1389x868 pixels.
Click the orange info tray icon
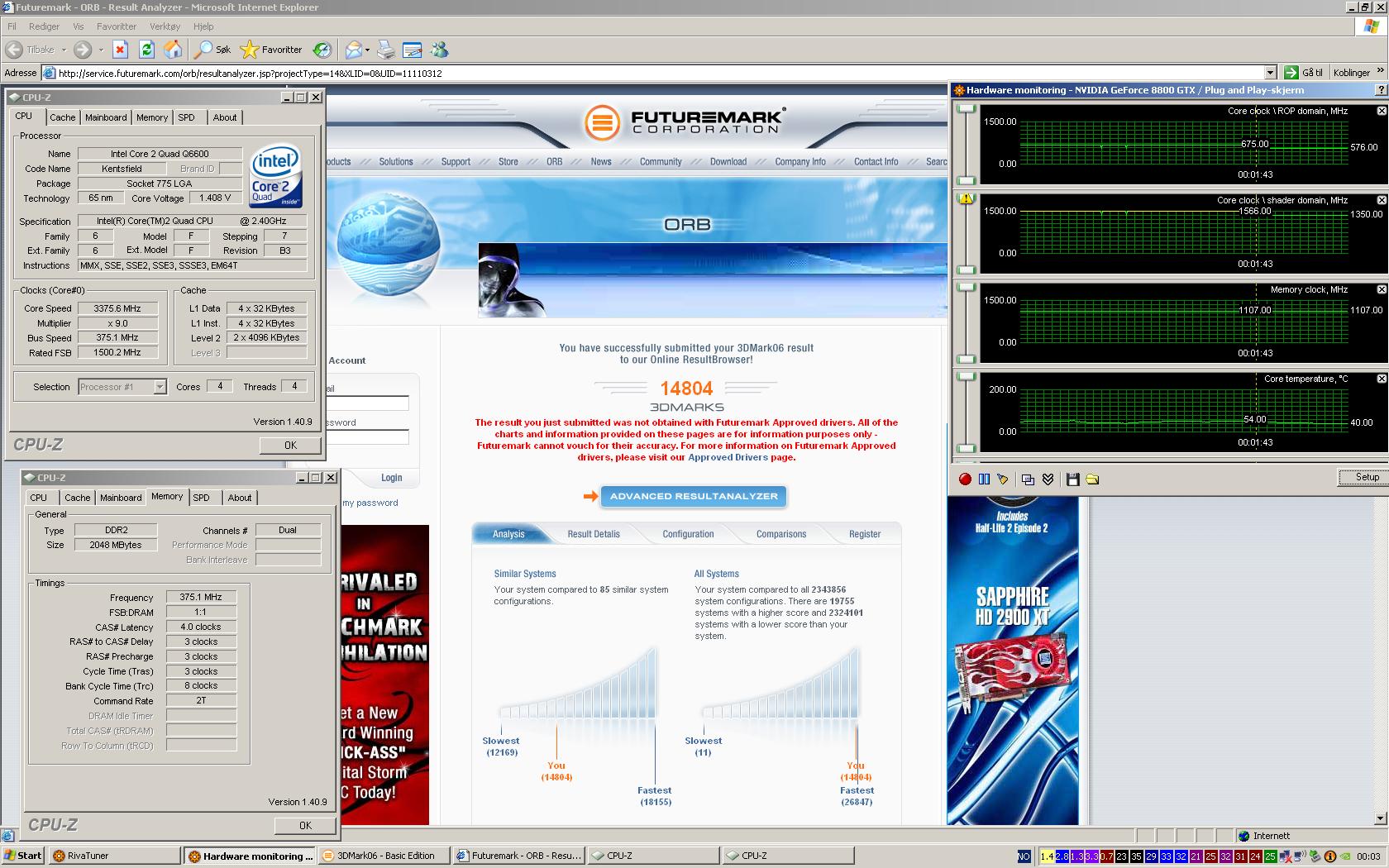[x=1329, y=856]
